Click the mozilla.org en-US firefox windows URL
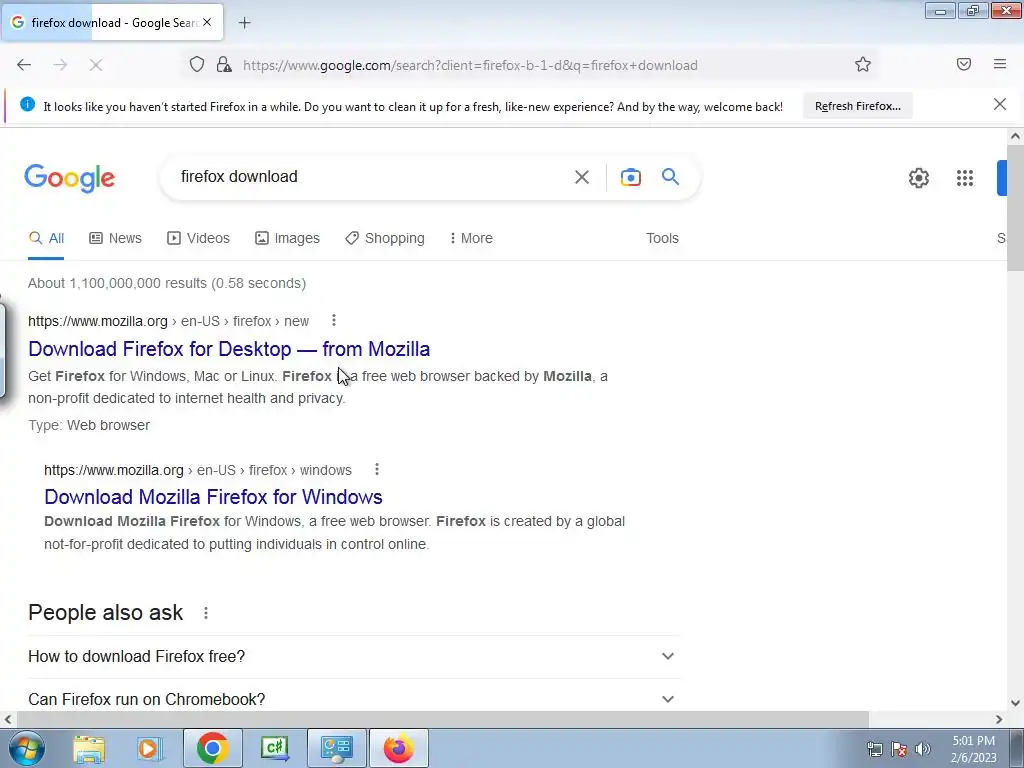The width and height of the screenshot is (1024, 768). (198, 470)
